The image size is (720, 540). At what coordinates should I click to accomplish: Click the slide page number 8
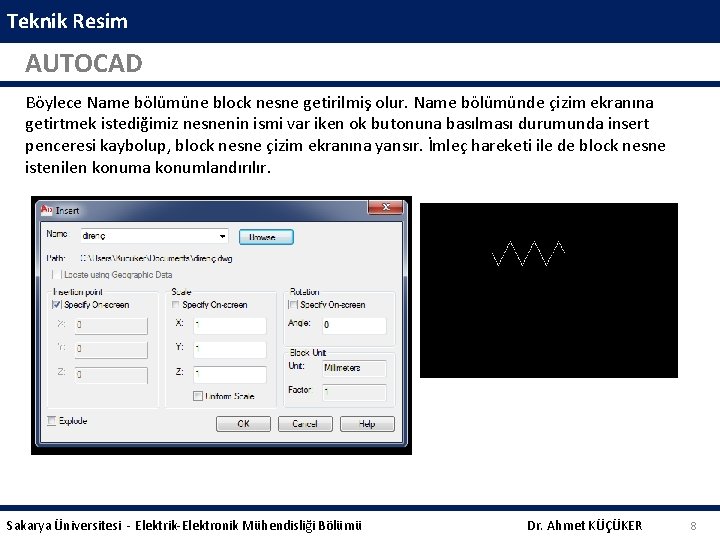[x=693, y=526]
